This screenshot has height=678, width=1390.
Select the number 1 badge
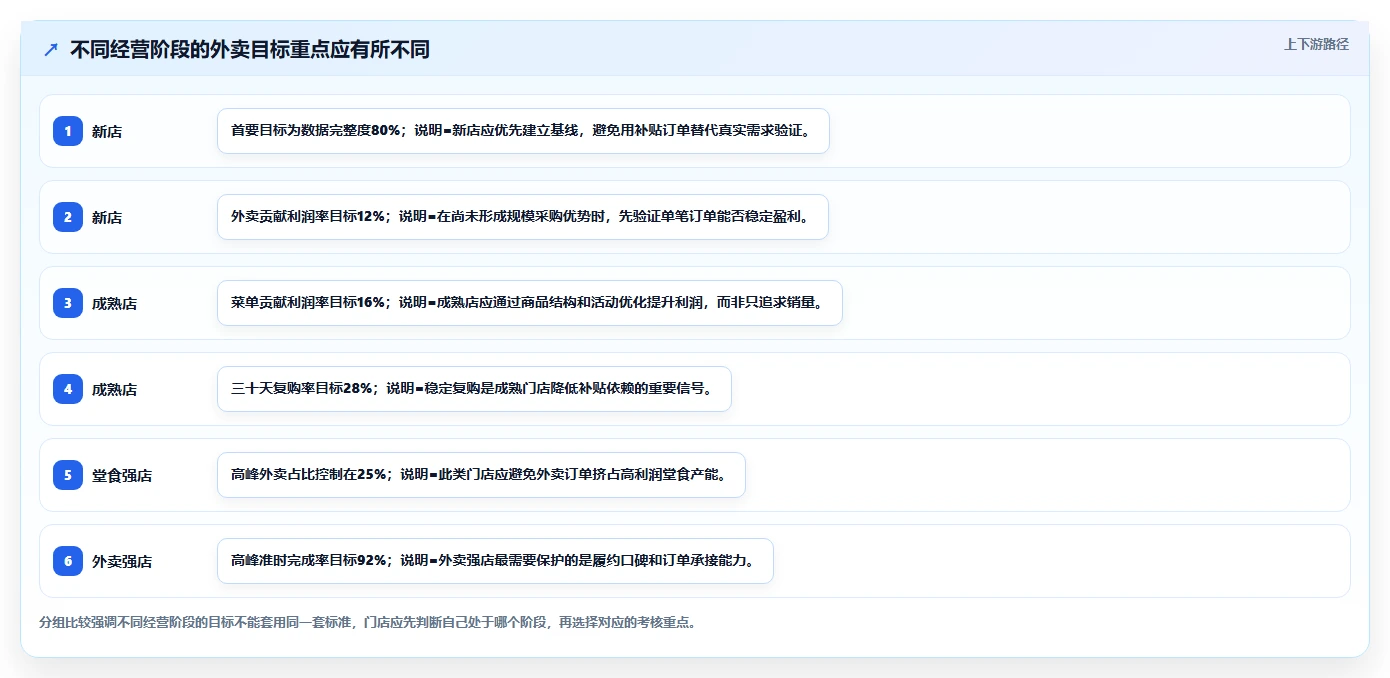click(x=68, y=131)
